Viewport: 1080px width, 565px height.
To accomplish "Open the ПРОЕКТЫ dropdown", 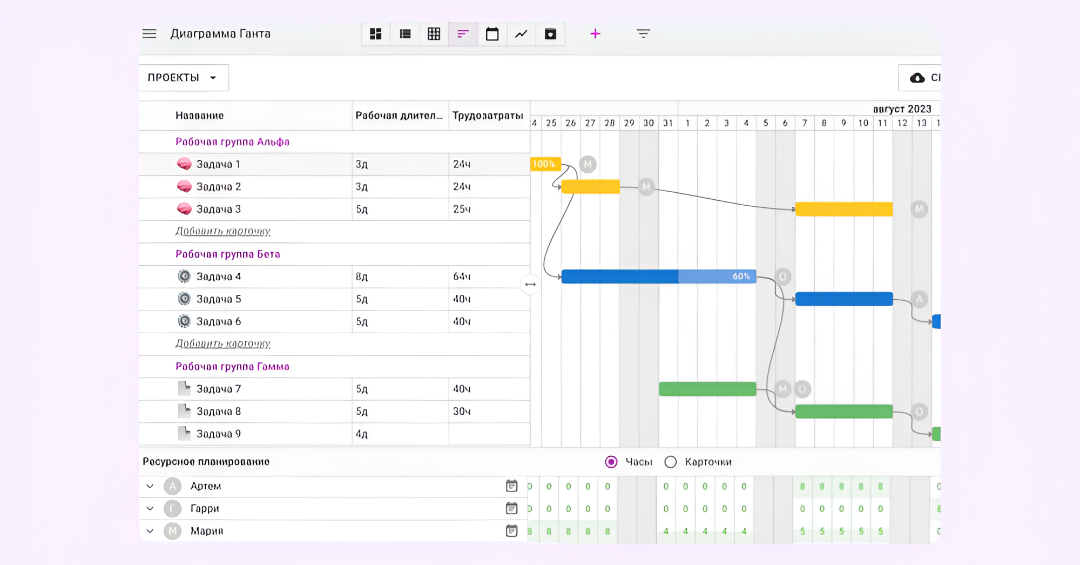I will coord(183,78).
